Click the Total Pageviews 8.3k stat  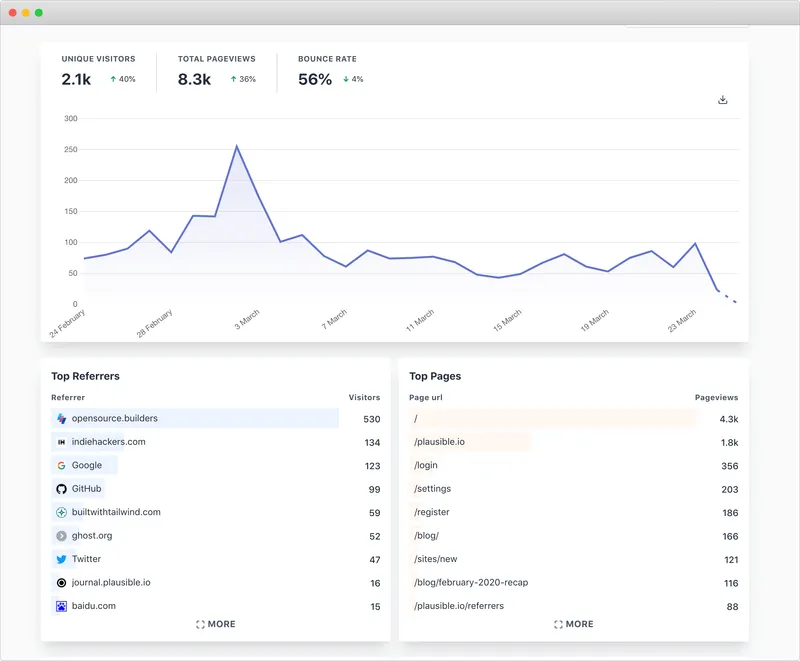click(x=194, y=80)
